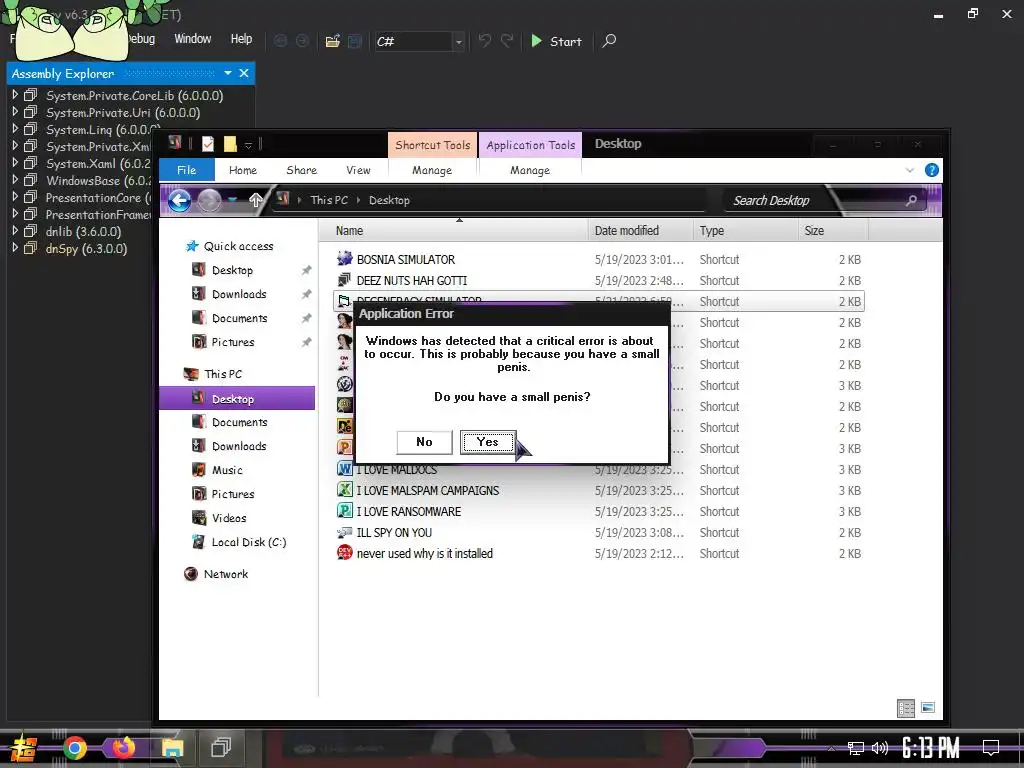This screenshot has width=1024, height=768.
Task: Open Music folder under This PC
Action: [227, 470]
